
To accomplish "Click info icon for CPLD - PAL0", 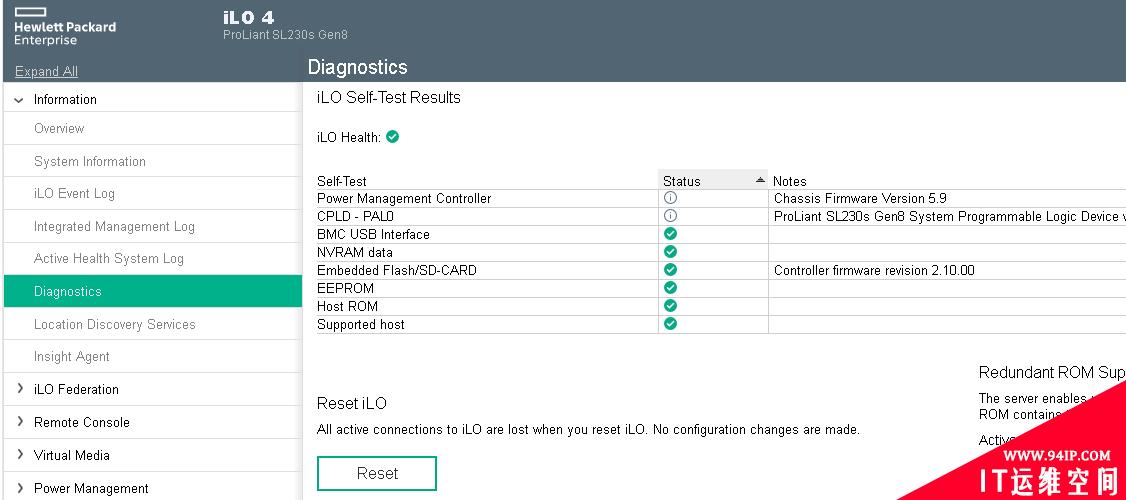I will click(671, 216).
